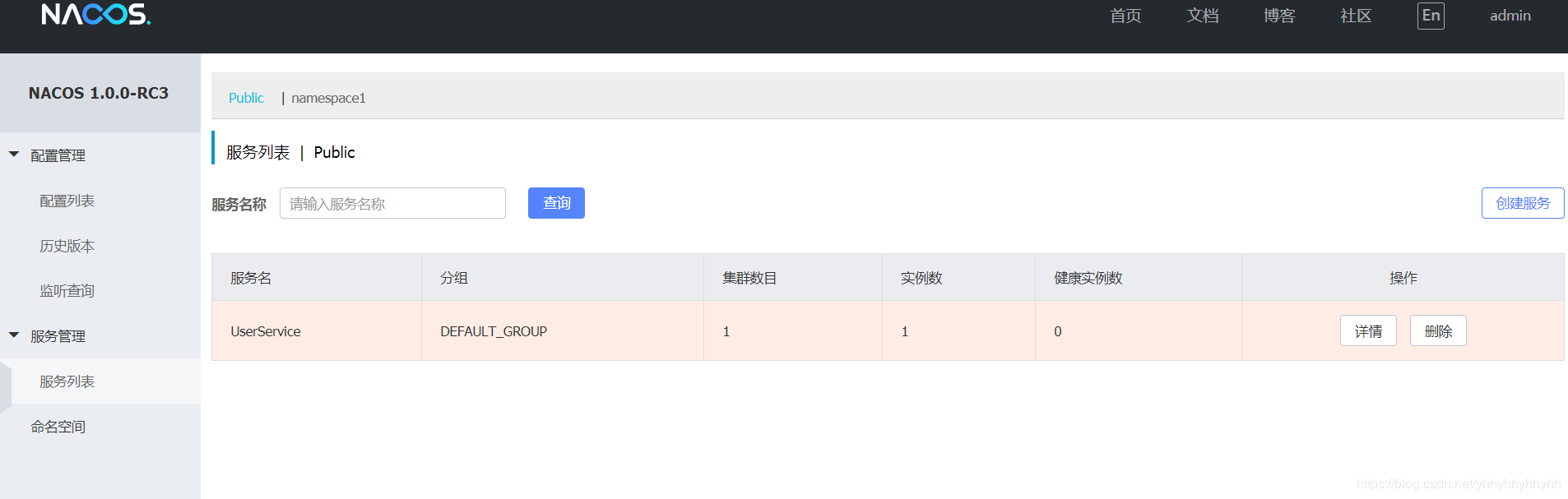This screenshot has height=499, width=1568.
Task: Open 历史版本 in the sidebar
Action: pyautogui.click(x=67, y=246)
